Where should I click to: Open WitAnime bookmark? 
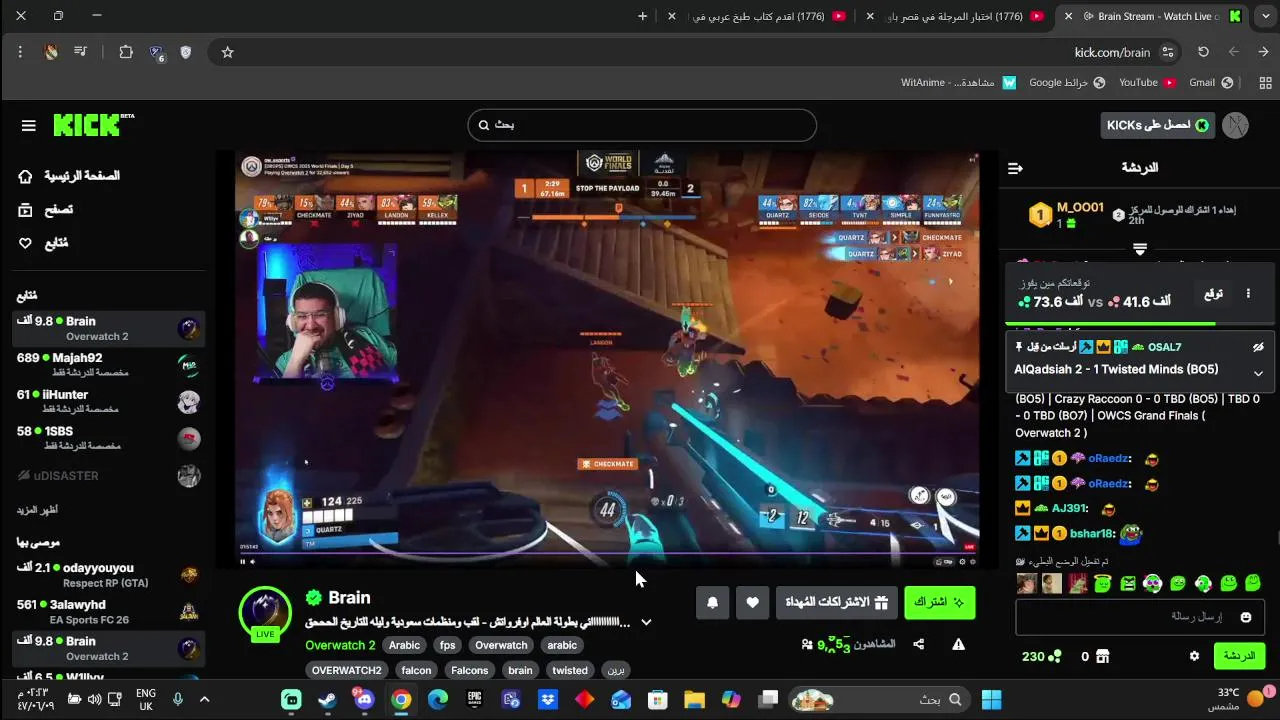tap(958, 83)
